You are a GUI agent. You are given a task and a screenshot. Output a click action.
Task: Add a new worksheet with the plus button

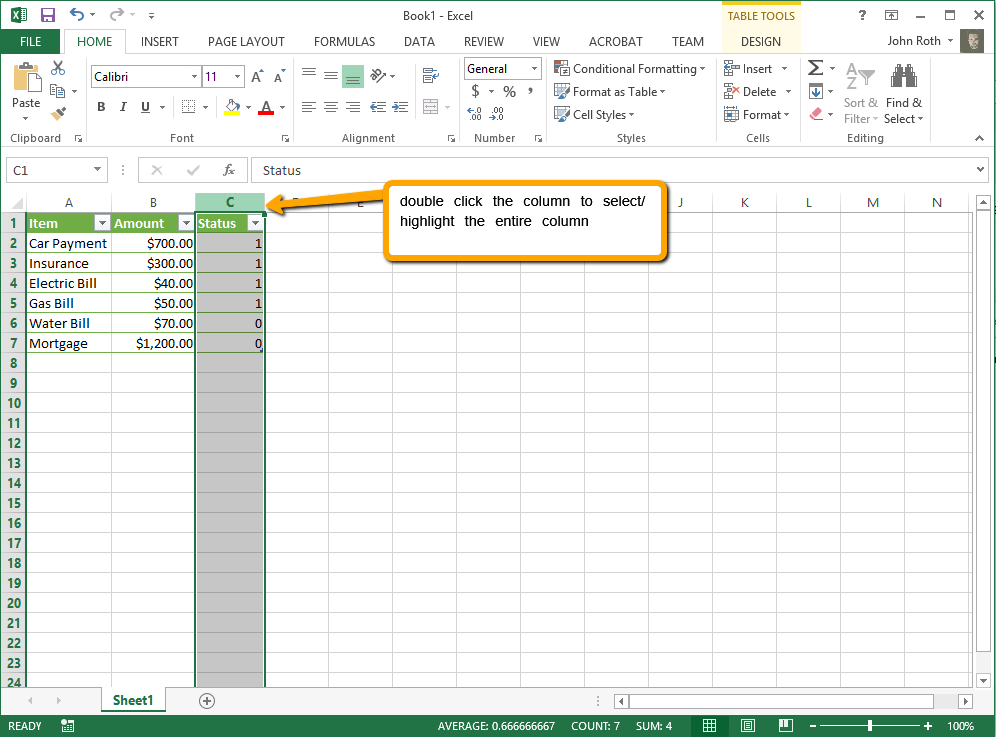click(206, 701)
